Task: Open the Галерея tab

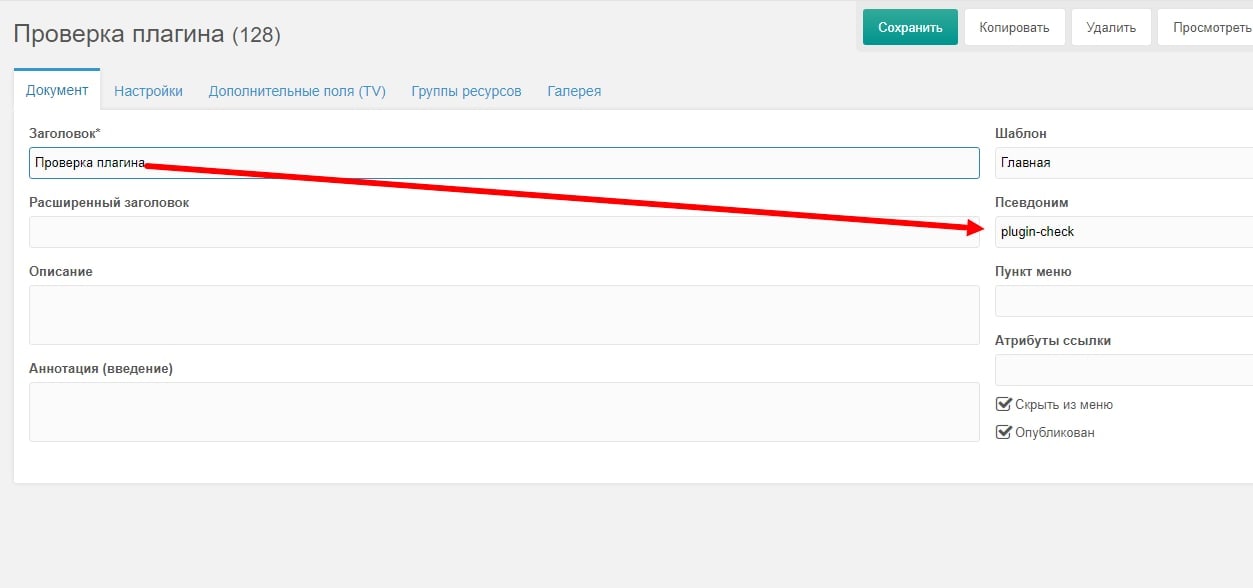Action: [x=574, y=91]
